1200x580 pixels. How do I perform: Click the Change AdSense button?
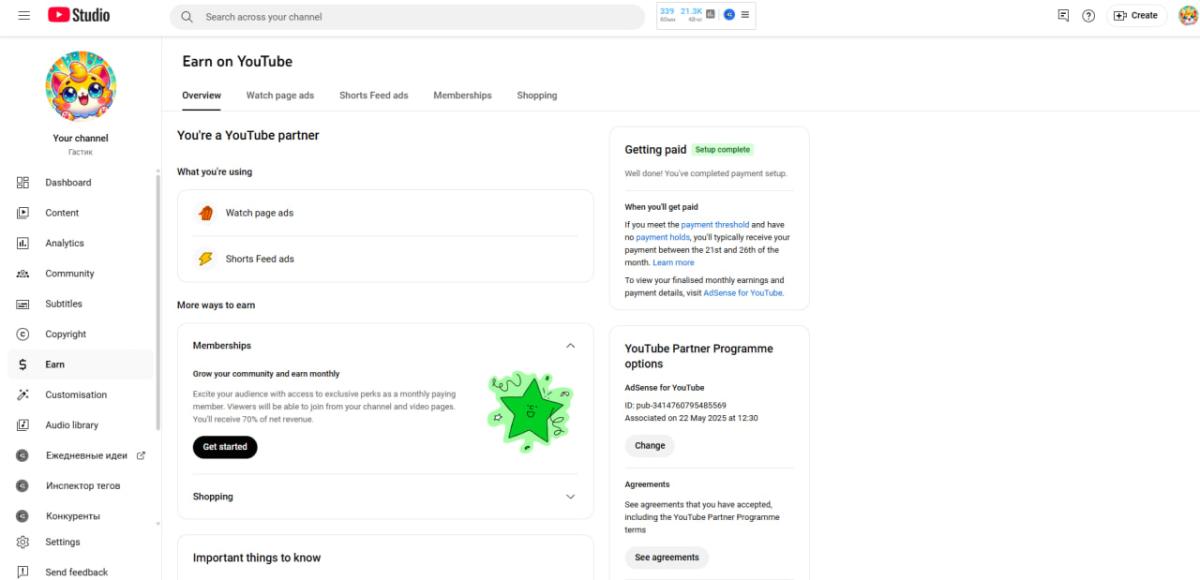click(649, 446)
